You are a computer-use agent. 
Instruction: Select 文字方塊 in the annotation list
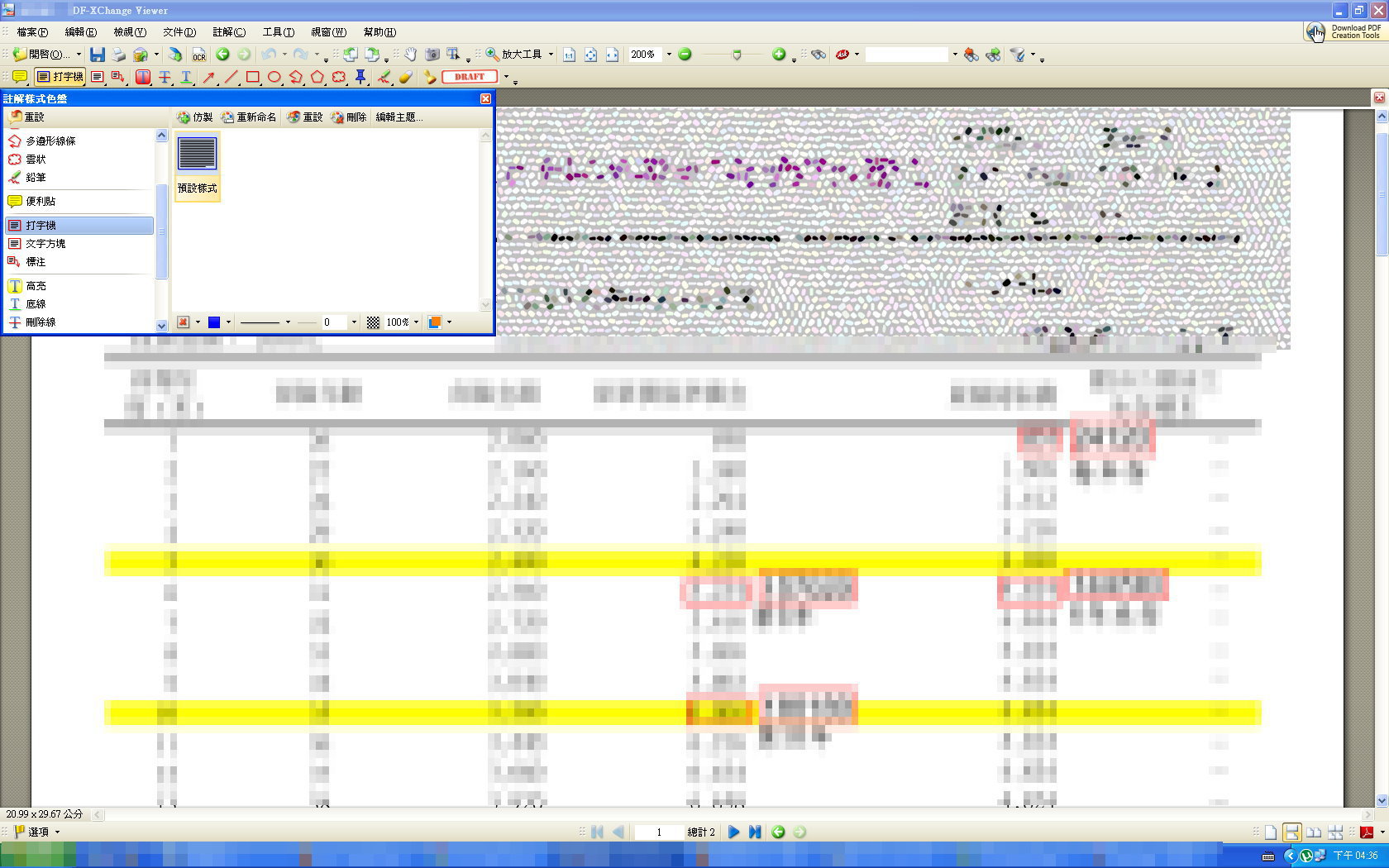coord(45,244)
